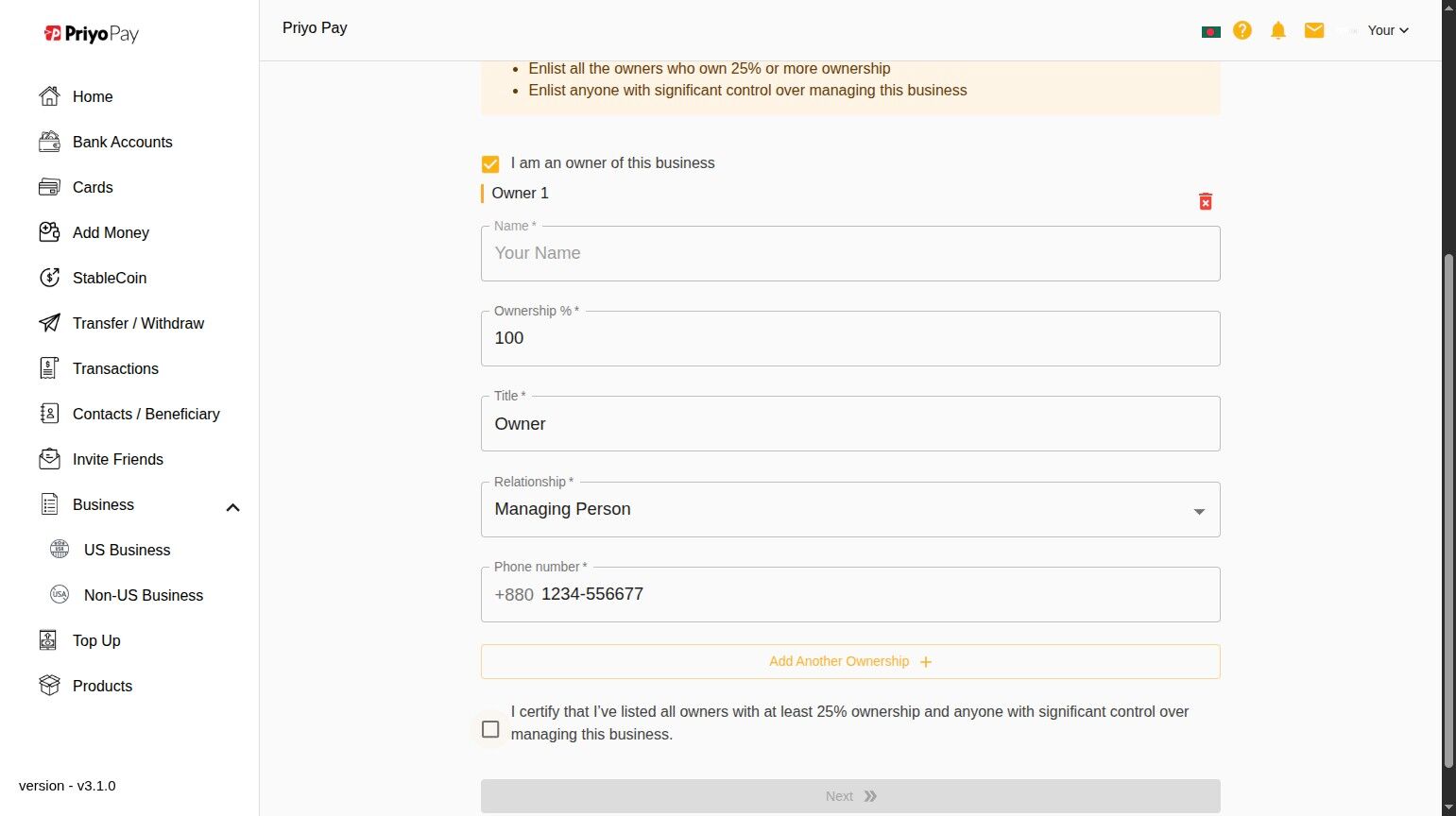Image resolution: width=1456 pixels, height=816 pixels.
Task: Open the user account dropdown menu
Action: click(1388, 30)
